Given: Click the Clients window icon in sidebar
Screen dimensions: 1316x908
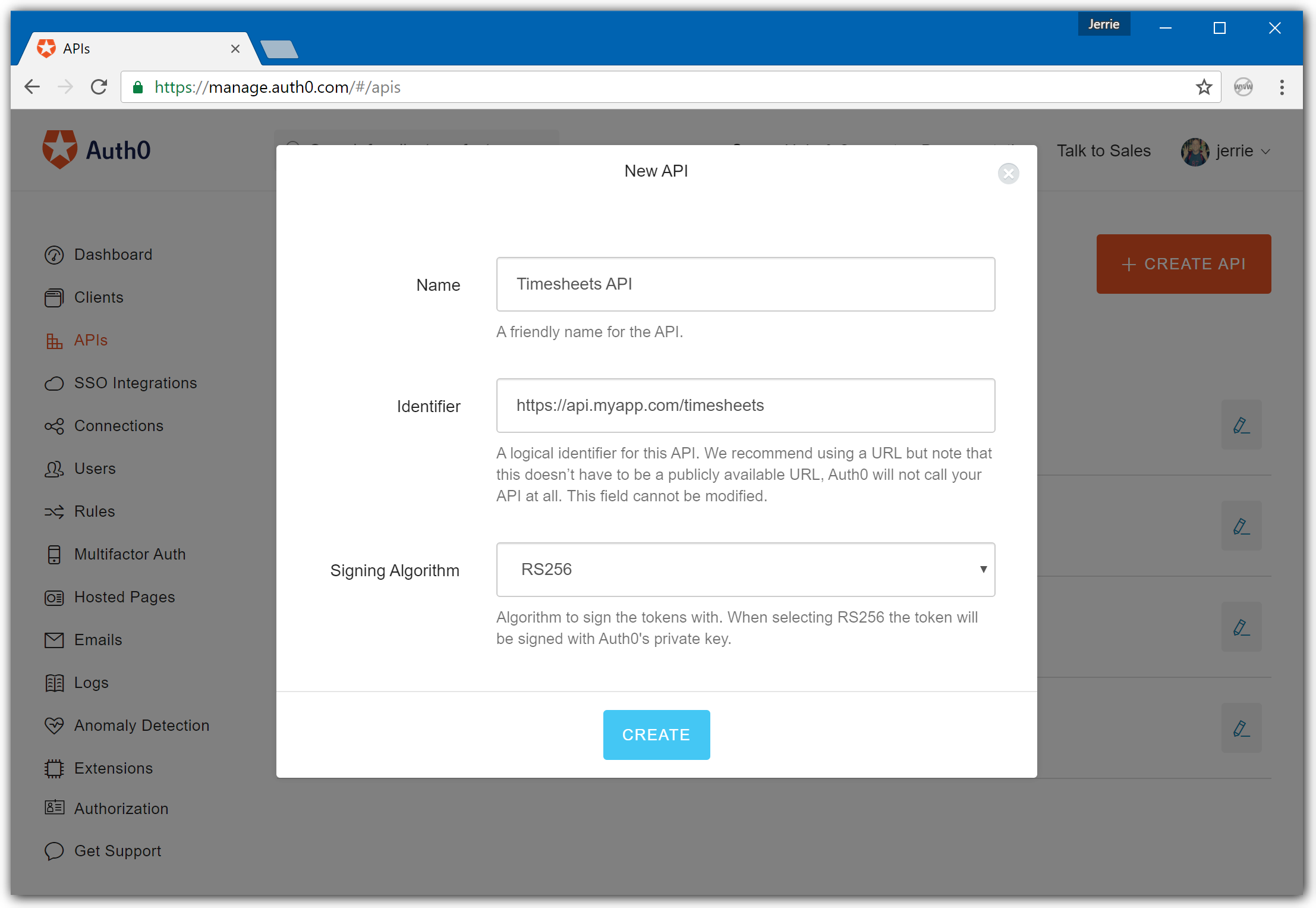Looking at the screenshot, I should point(54,298).
